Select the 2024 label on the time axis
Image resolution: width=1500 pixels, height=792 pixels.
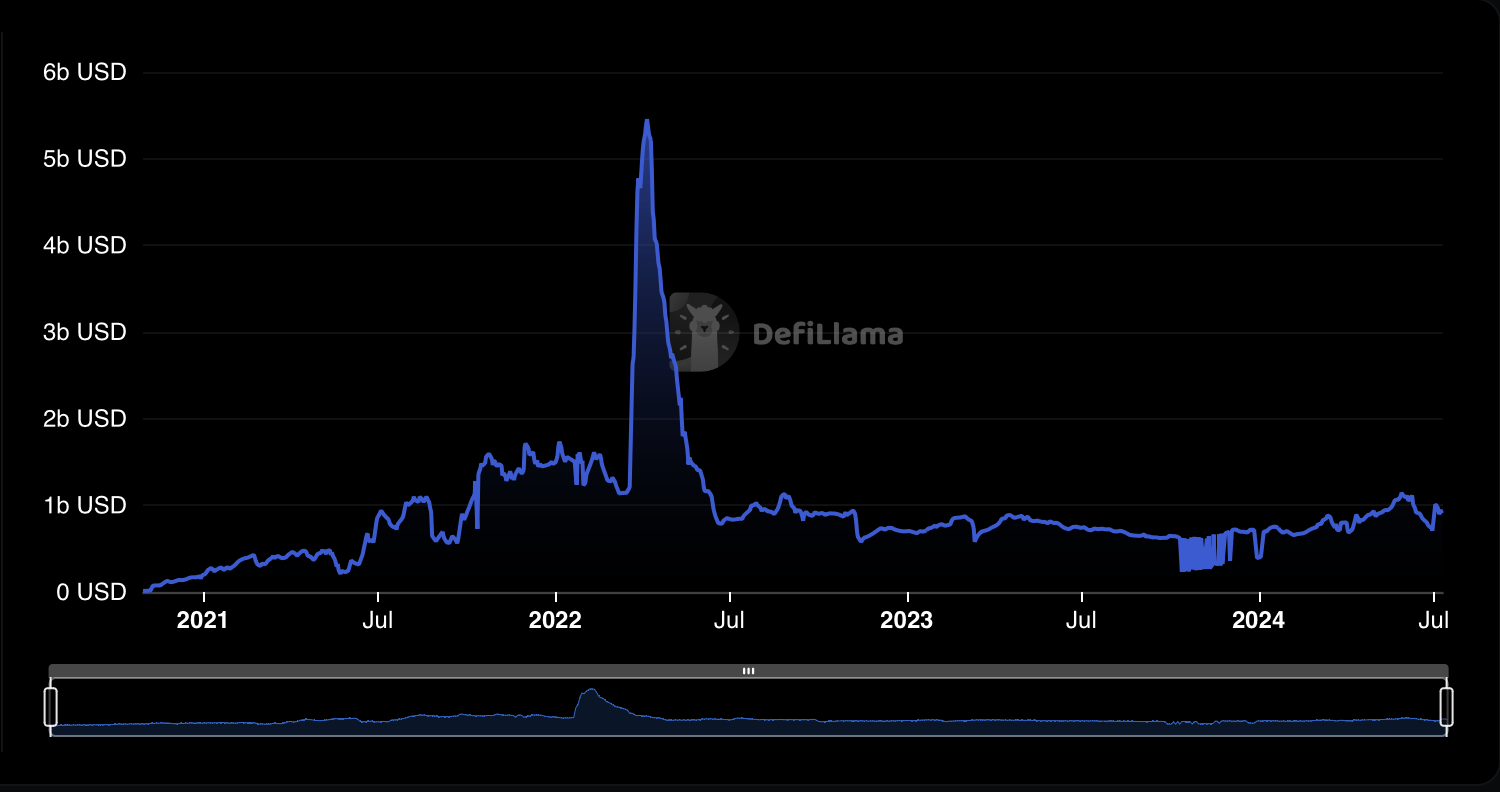[1258, 621]
